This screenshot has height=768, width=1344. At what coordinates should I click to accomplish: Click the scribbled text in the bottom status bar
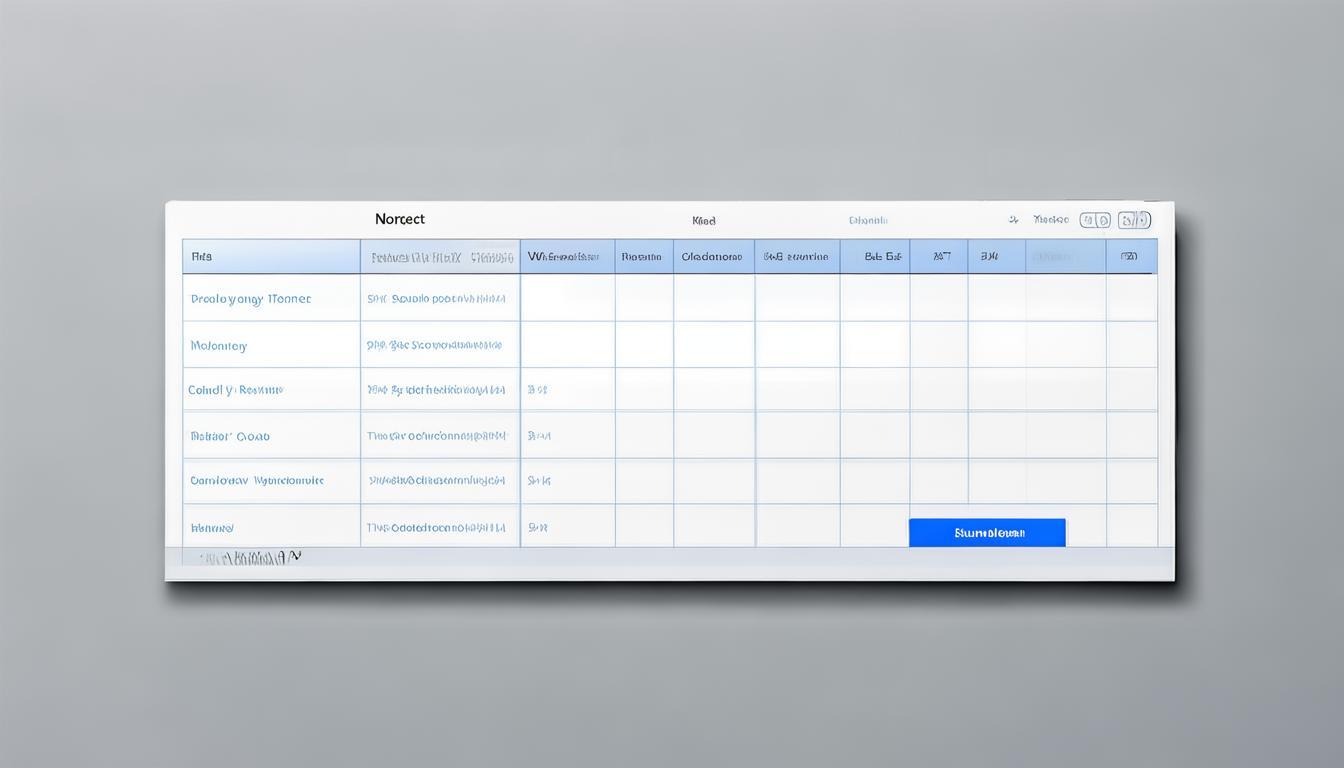tap(249, 558)
